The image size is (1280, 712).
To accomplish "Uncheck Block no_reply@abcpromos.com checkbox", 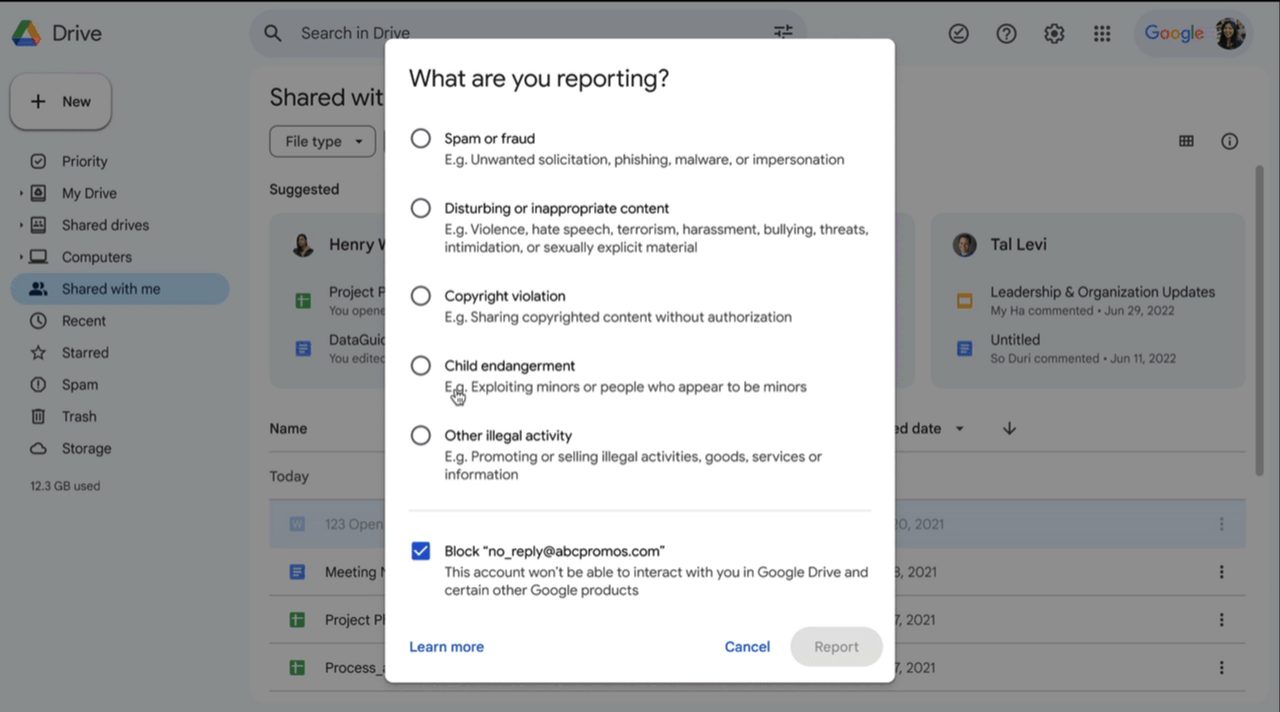I will [421, 551].
